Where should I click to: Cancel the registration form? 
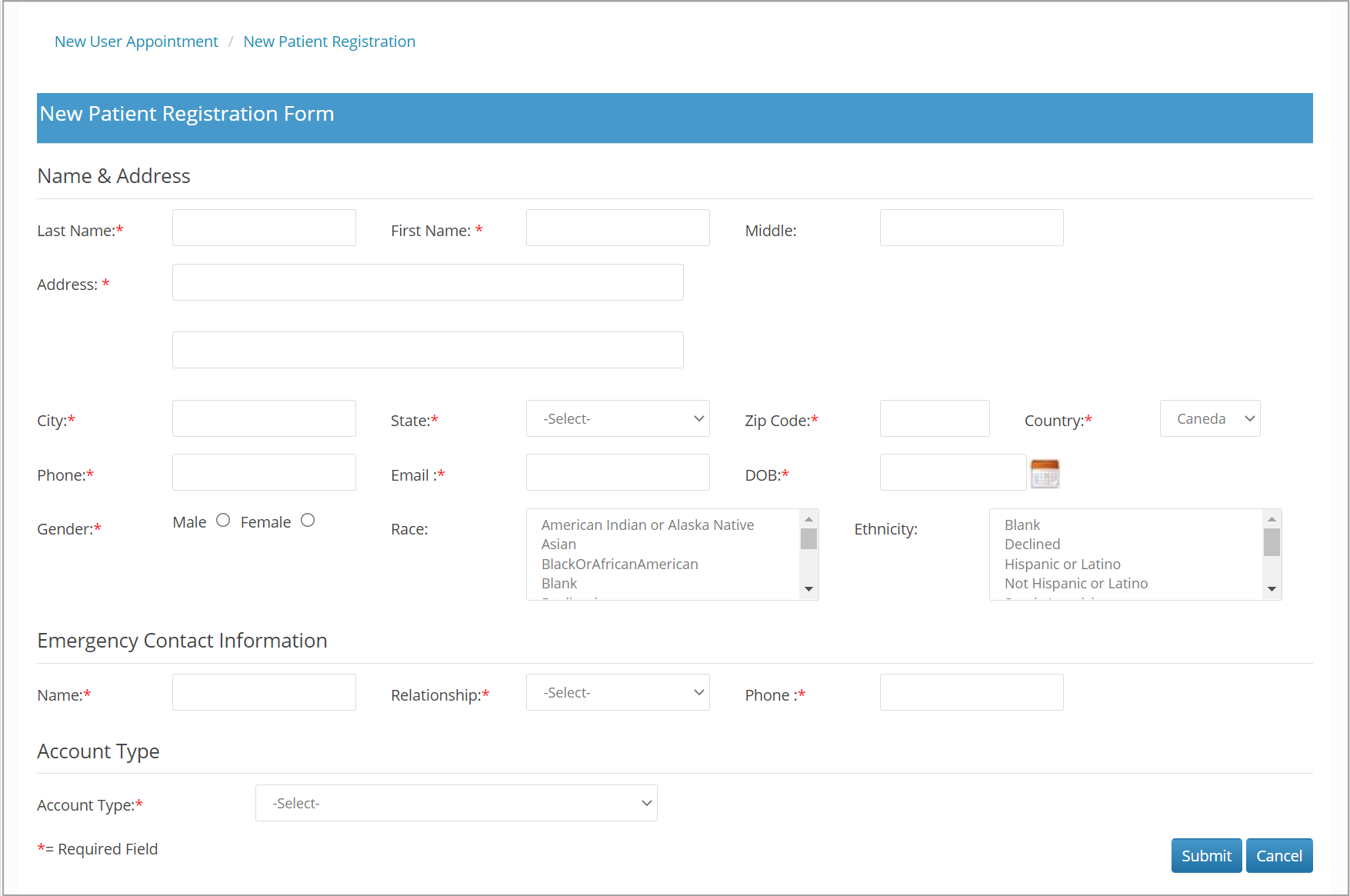click(x=1279, y=855)
